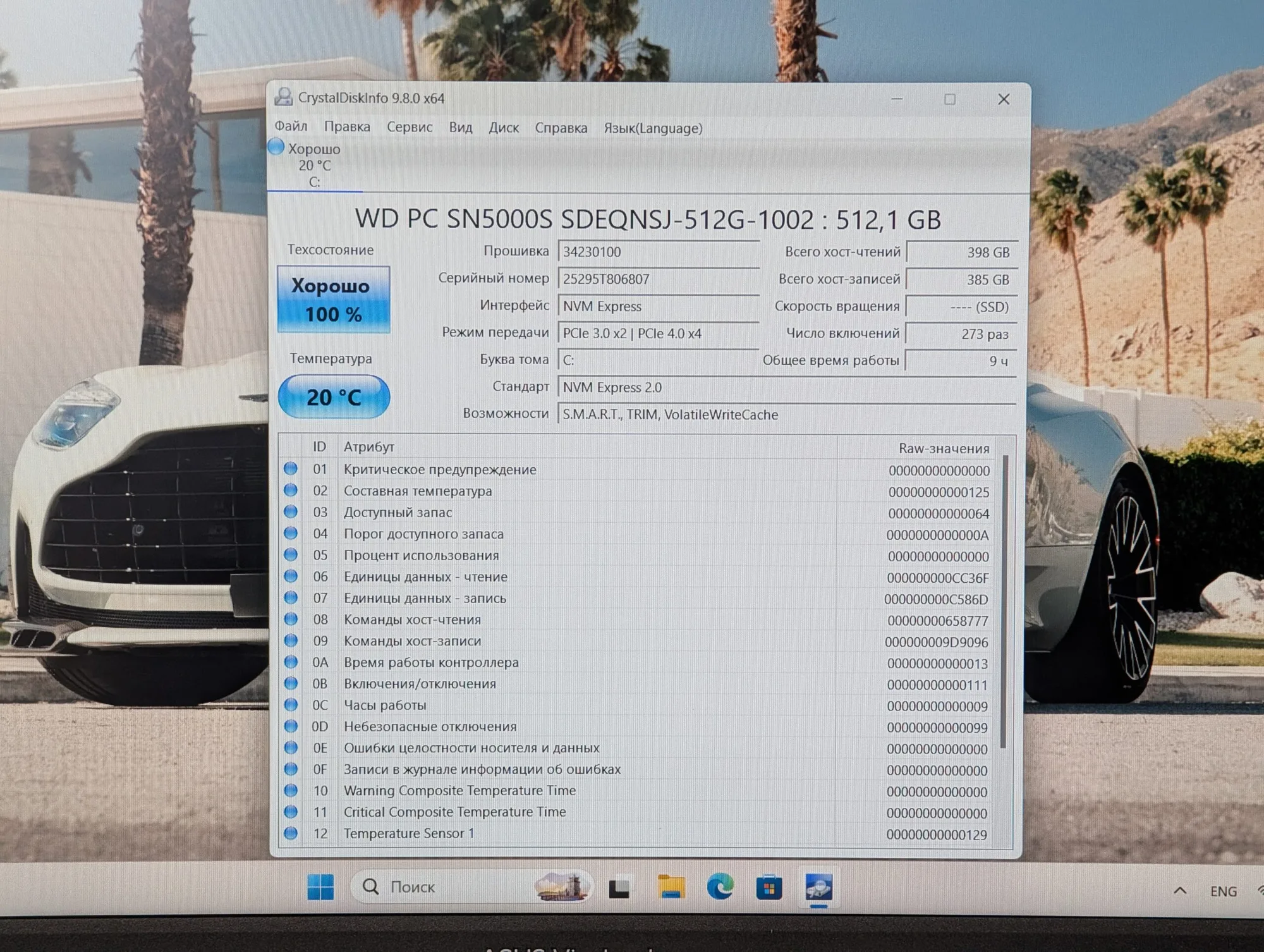Click the firmware field 34230100
Viewport: 1264px width, 952px height.
tap(659, 252)
